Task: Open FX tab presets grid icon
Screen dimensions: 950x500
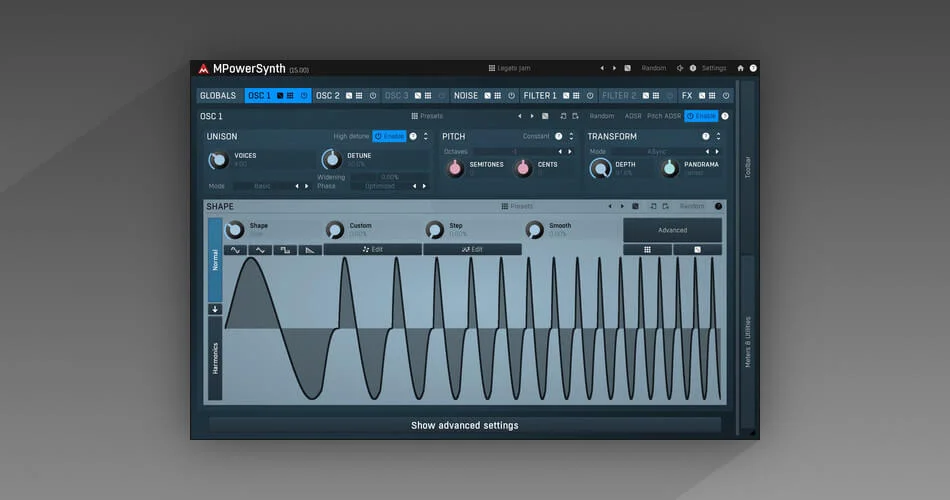Action: coord(712,96)
